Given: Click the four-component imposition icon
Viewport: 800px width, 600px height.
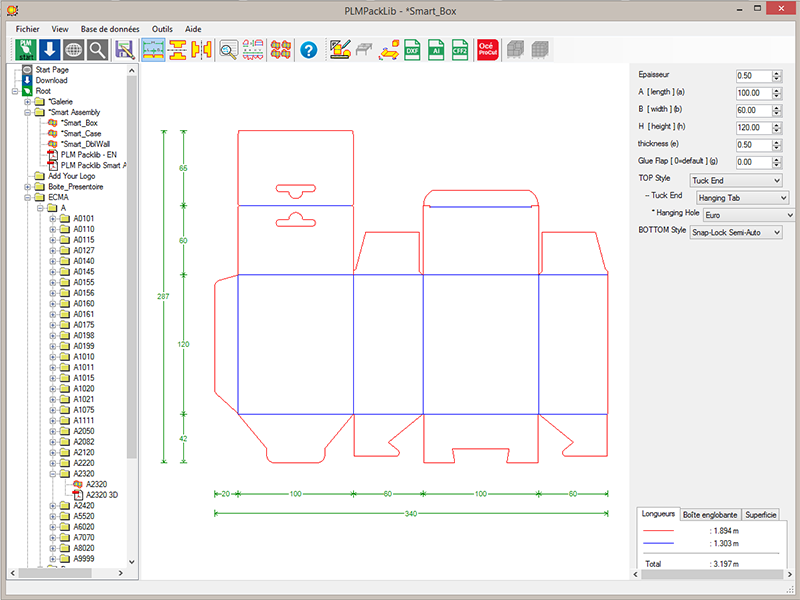Looking at the screenshot, I should pyautogui.click(x=281, y=50).
